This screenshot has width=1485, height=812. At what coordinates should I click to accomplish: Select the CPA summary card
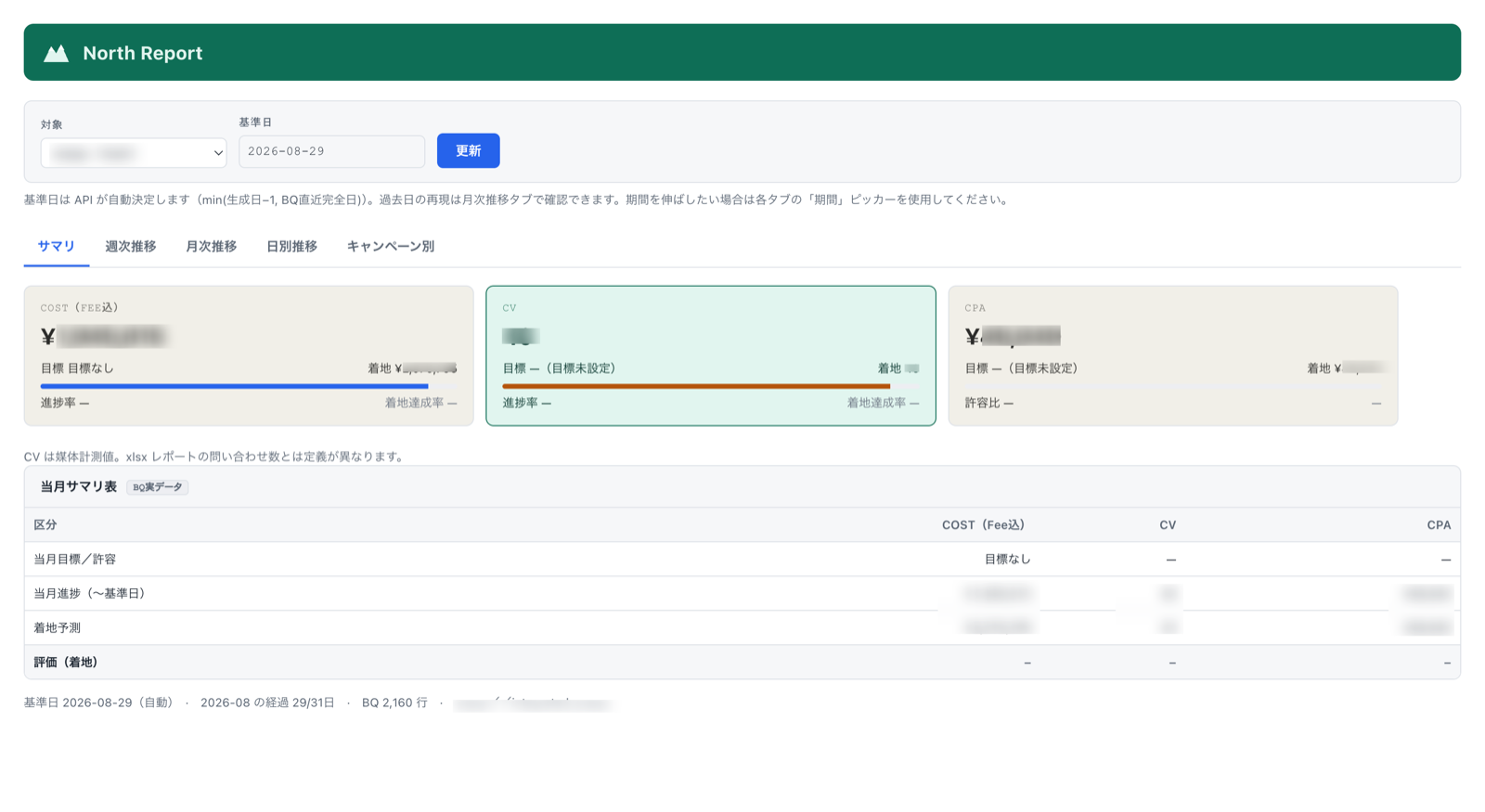pos(1173,355)
